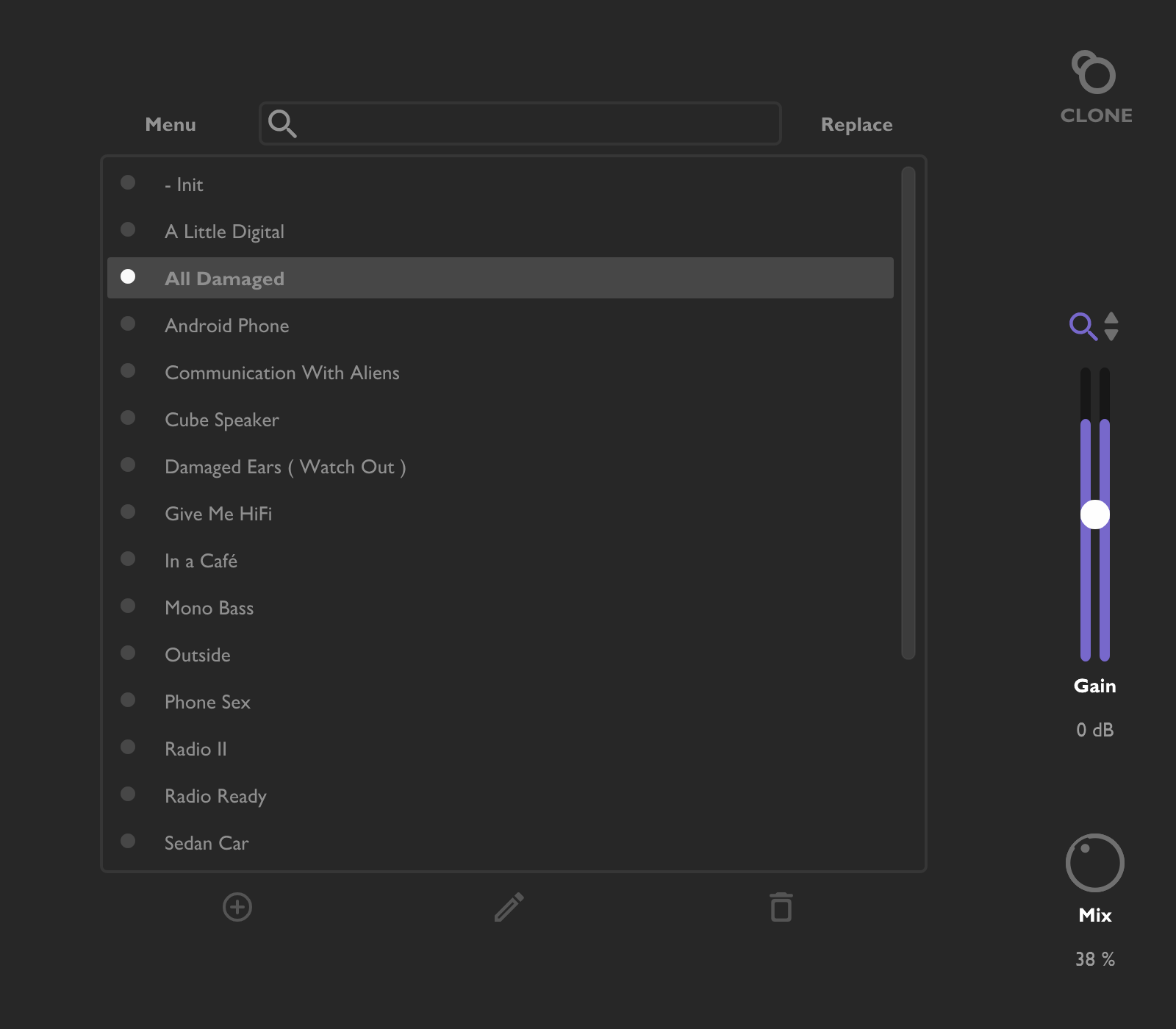The image size is (1176, 1029).
Task: Select the radio button beside Android Phone
Action: point(129,323)
